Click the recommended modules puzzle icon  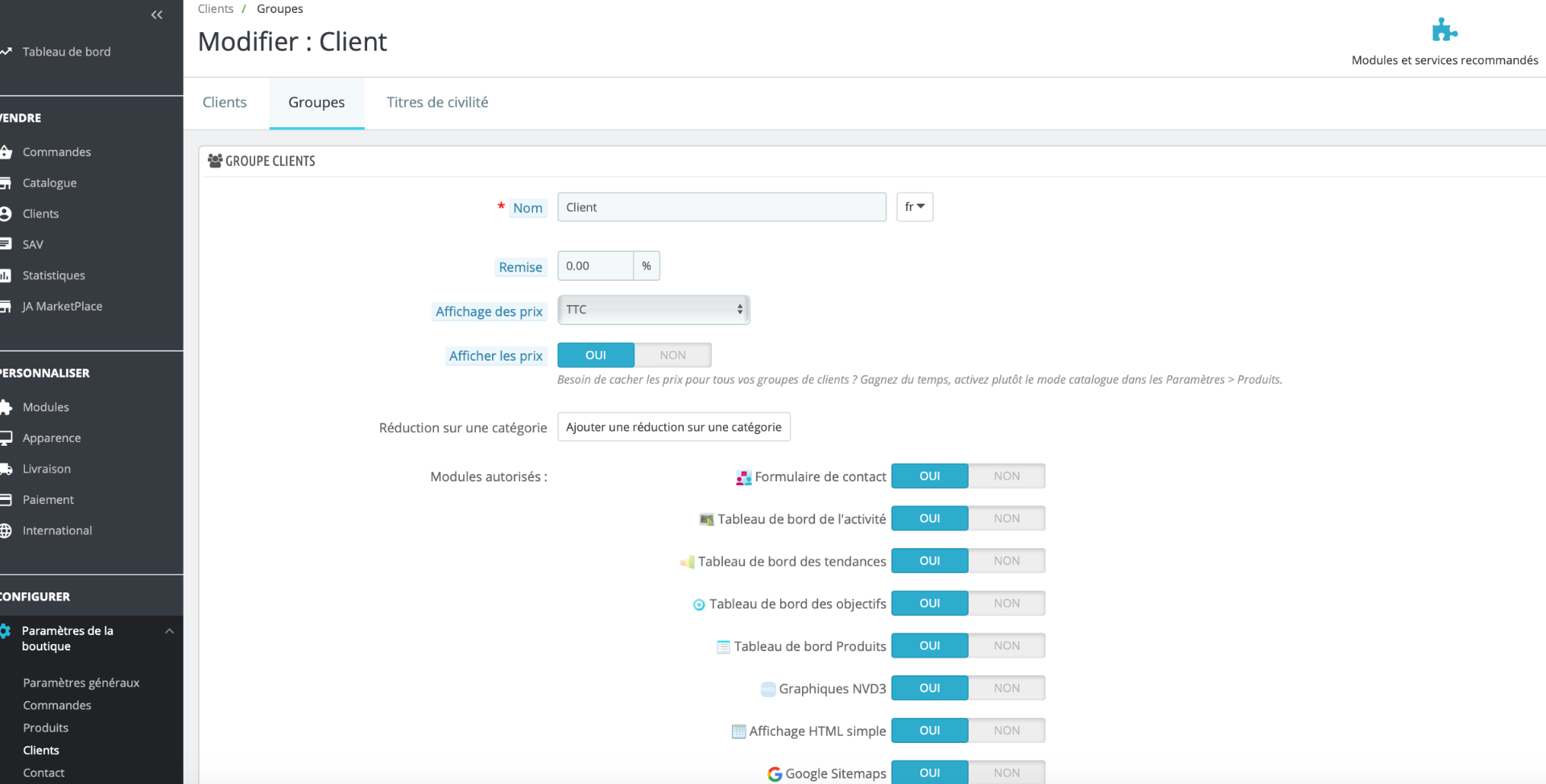coord(1445,30)
